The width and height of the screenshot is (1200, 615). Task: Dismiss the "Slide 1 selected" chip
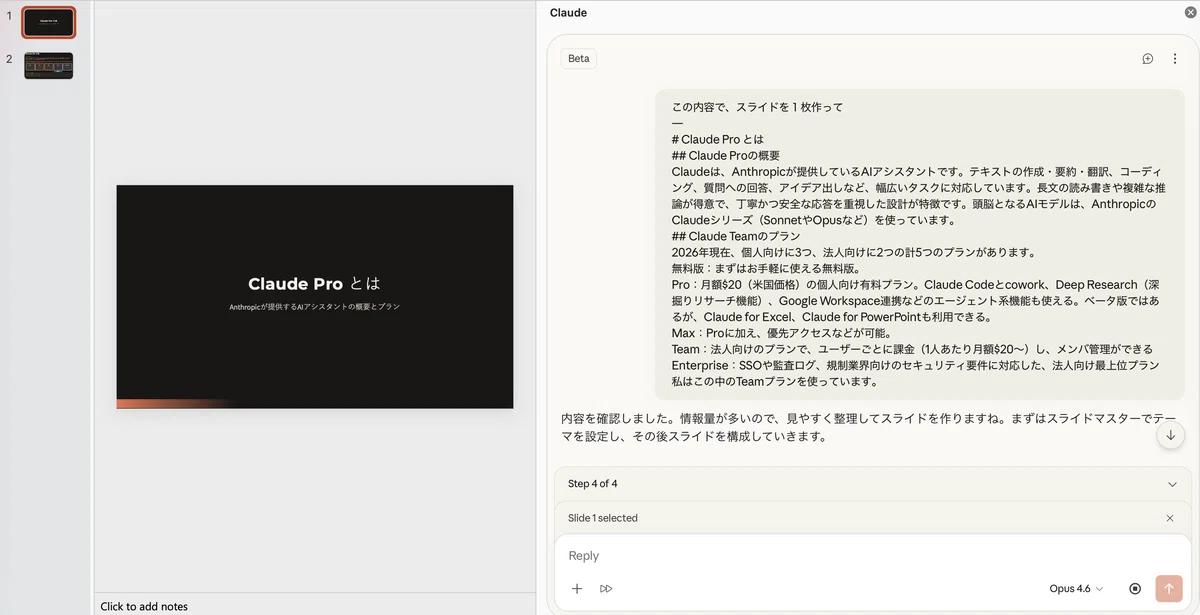click(1170, 518)
